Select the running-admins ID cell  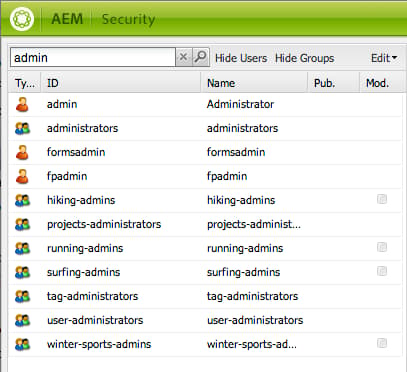(85, 248)
